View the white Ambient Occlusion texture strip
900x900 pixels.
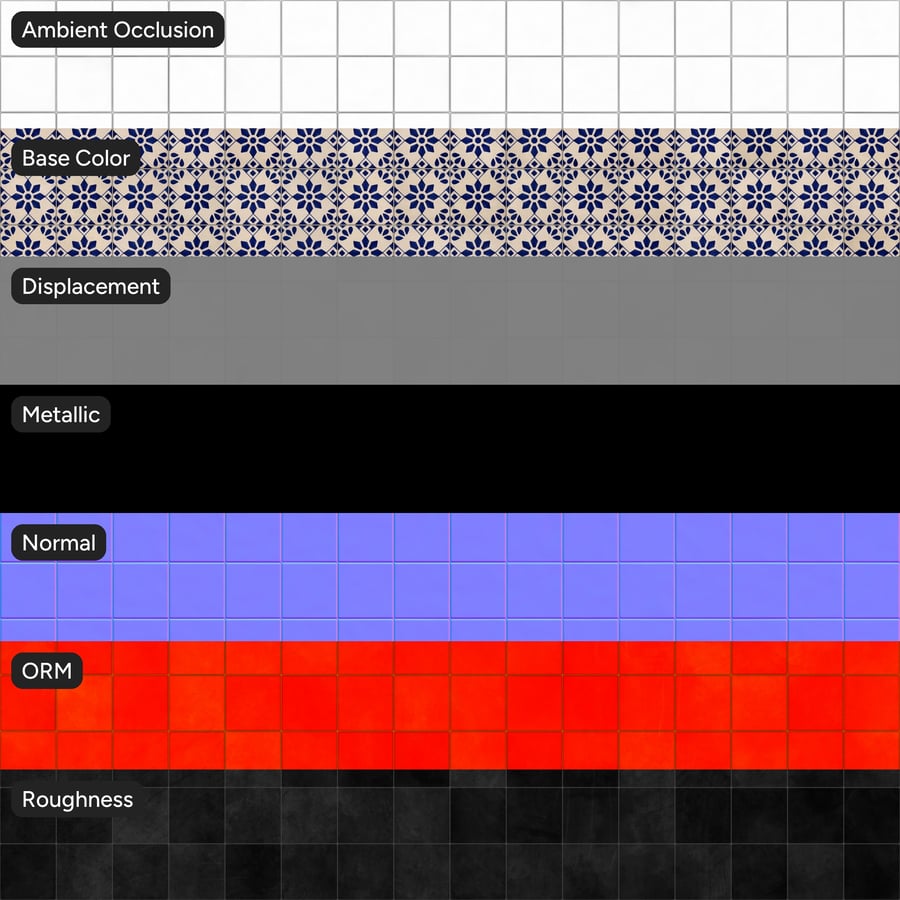click(450, 64)
